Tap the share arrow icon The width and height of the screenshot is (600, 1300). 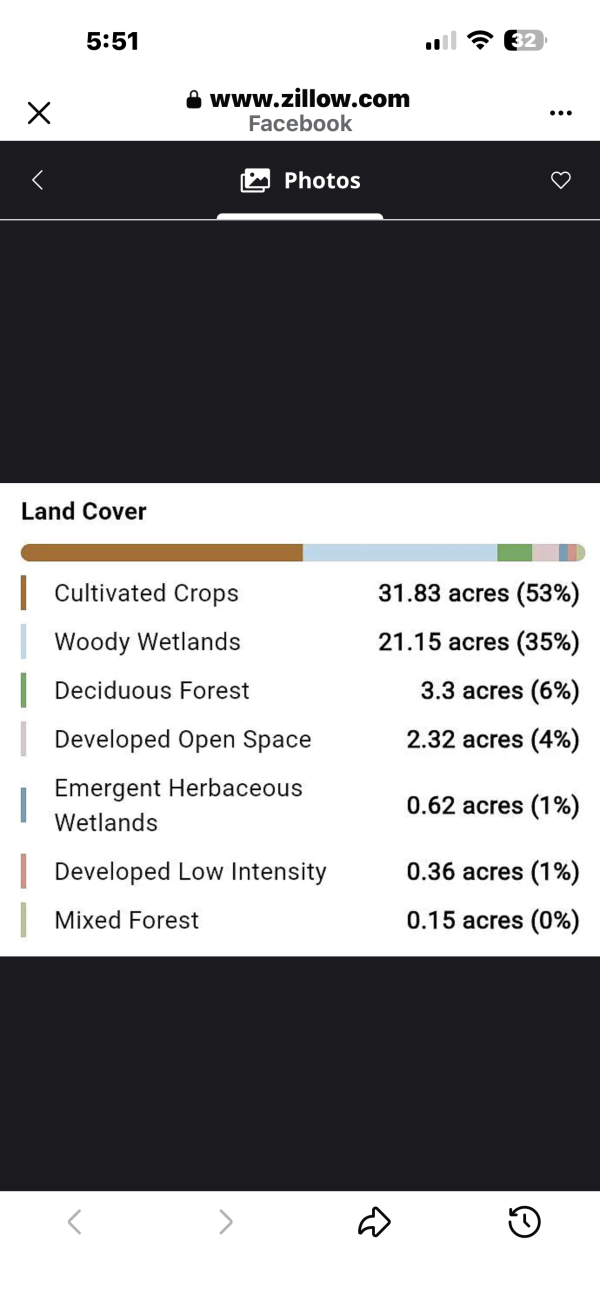[x=374, y=1221]
